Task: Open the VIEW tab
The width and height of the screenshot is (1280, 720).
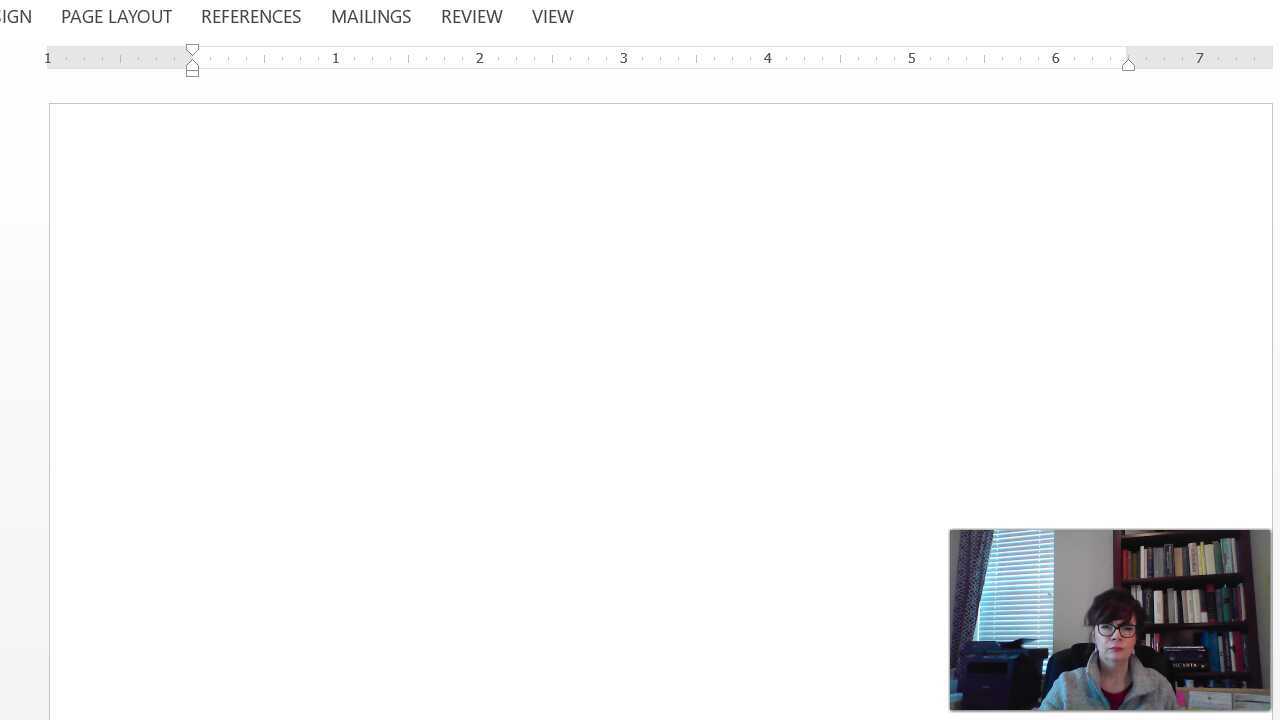Action: [x=553, y=16]
